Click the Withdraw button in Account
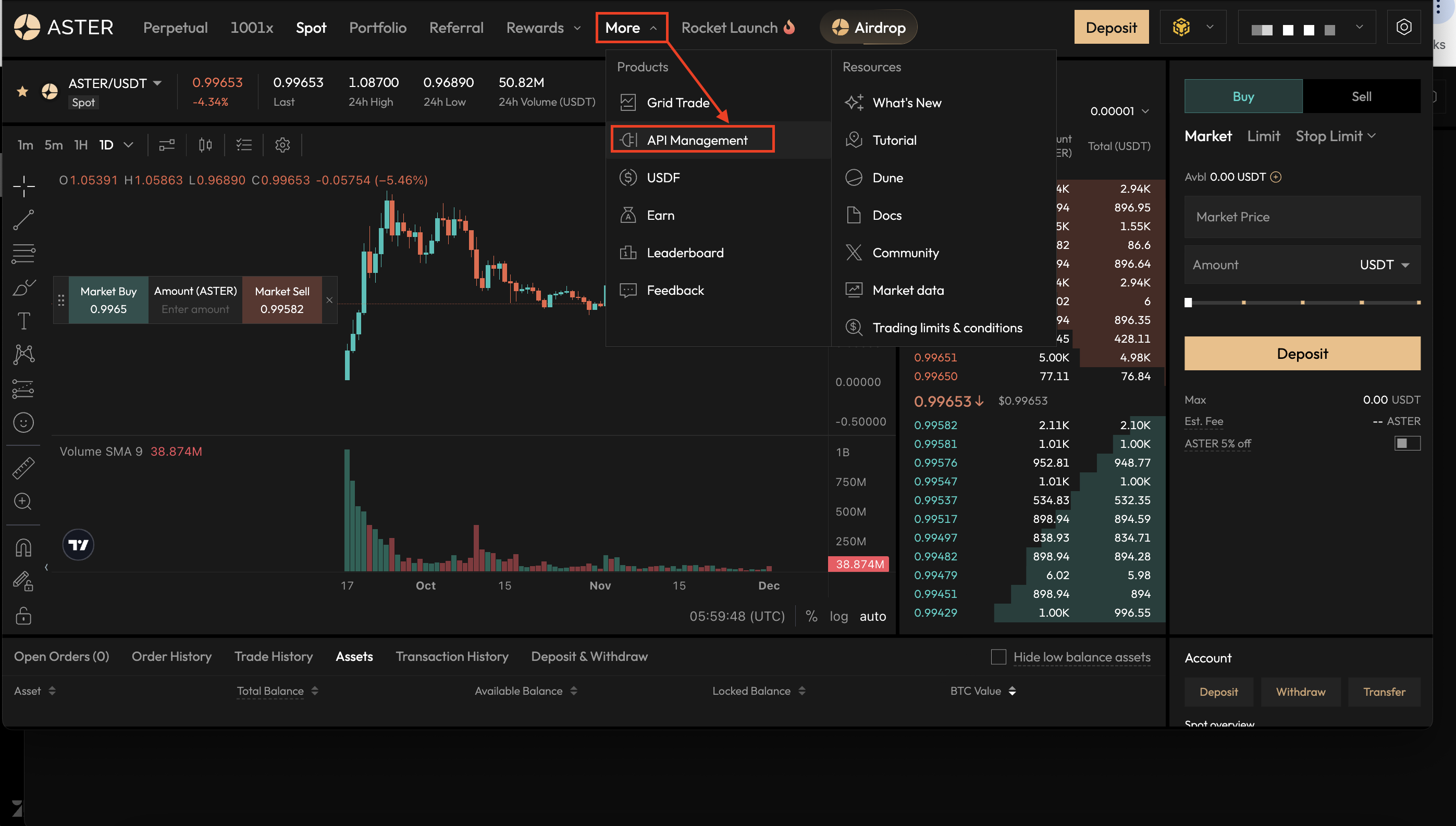Viewport: 1456px width, 826px height. pyautogui.click(x=1301, y=692)
